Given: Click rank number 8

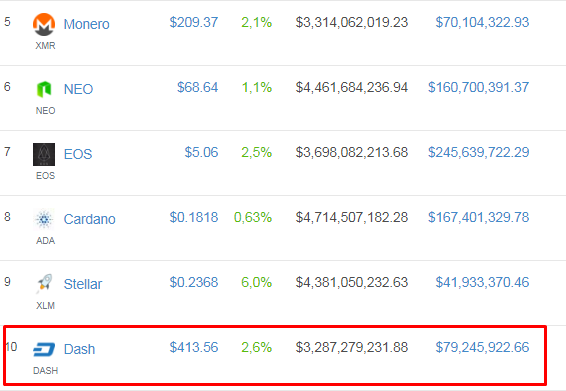Looking at the screenshot, I should [x=7, y=217].
